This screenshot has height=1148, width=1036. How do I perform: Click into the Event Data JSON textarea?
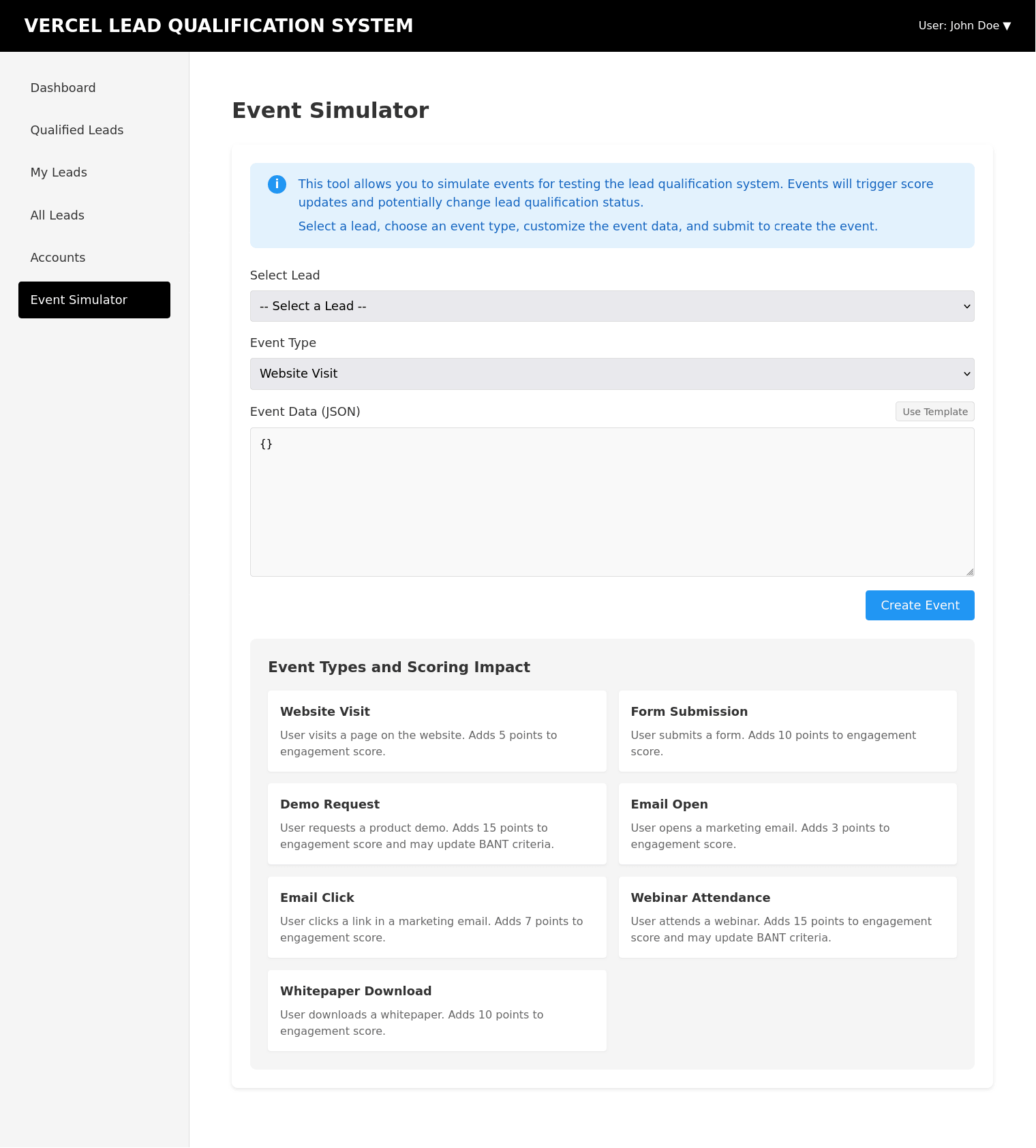point(612,502)
